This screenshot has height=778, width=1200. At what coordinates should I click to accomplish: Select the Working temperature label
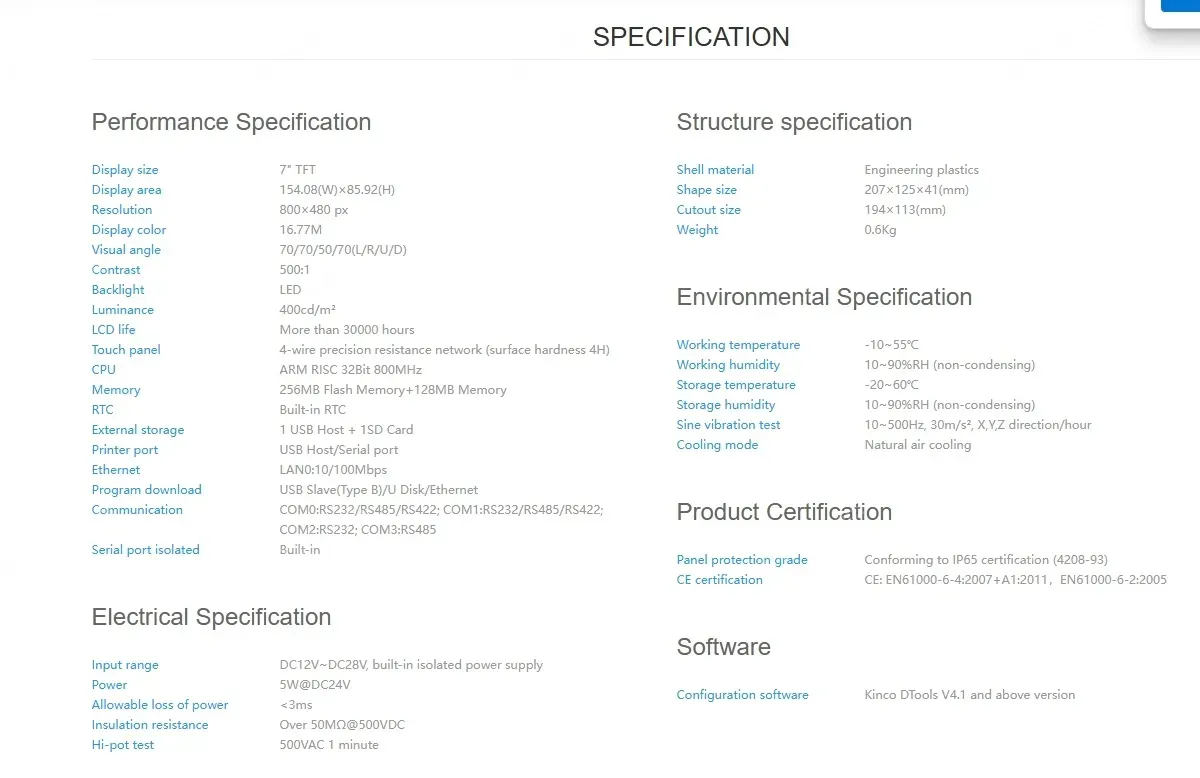click(x=738, y=345)
